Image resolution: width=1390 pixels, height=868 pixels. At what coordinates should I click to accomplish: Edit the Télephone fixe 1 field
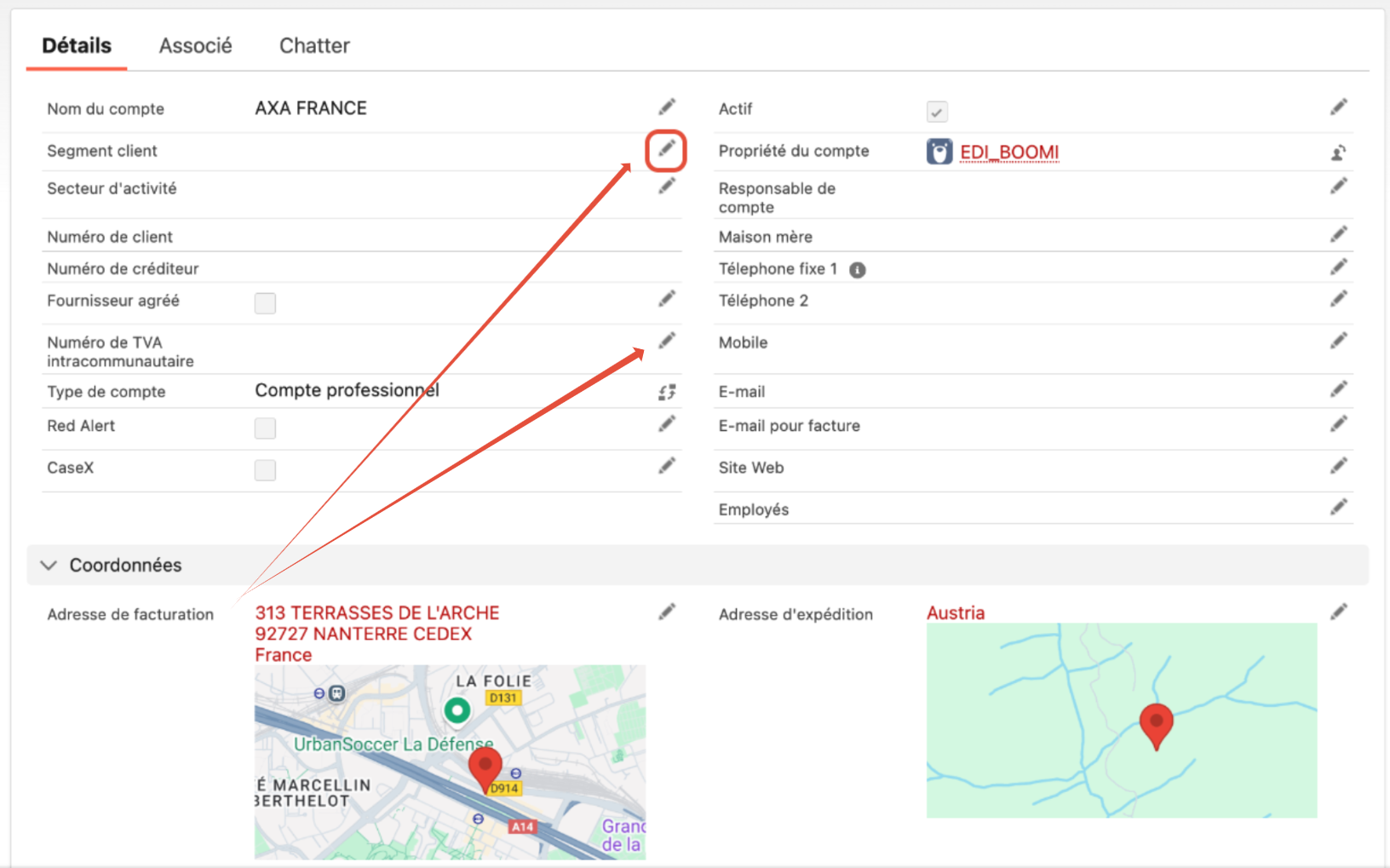pyautogui.click(x=1339, y=267)
